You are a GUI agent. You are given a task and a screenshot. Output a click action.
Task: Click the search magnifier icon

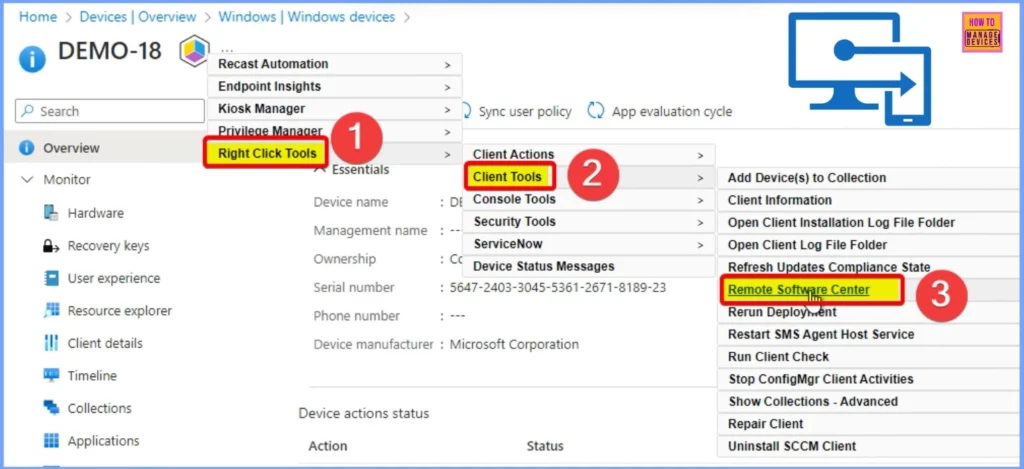27,111
